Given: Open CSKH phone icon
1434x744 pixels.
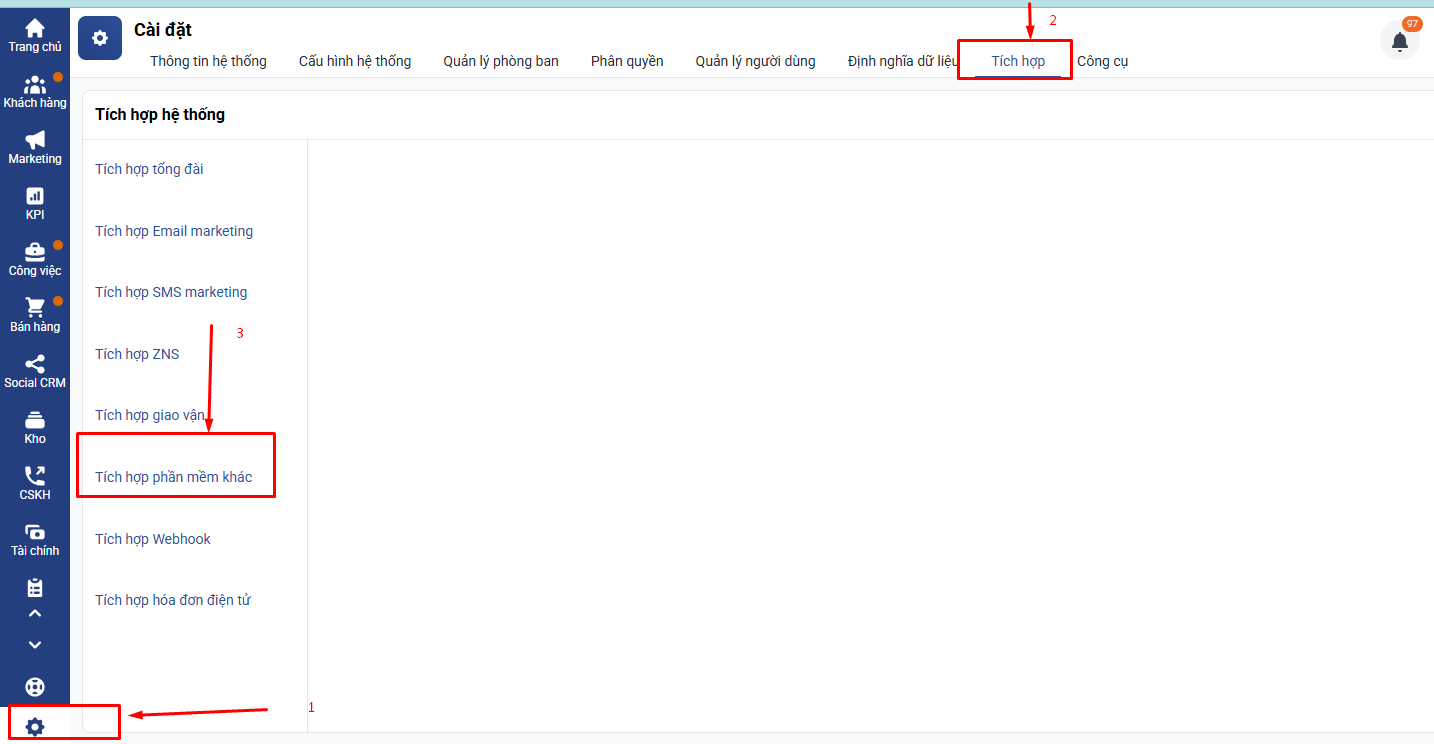Looking at the screenshot, I should click(35, 476).
